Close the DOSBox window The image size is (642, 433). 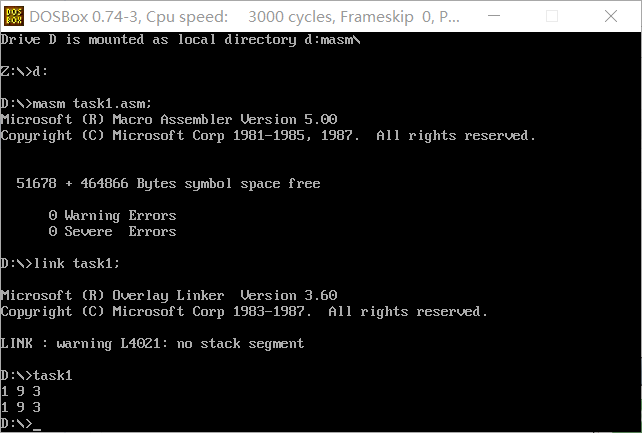pyautogui.click(x=611, y=16)
